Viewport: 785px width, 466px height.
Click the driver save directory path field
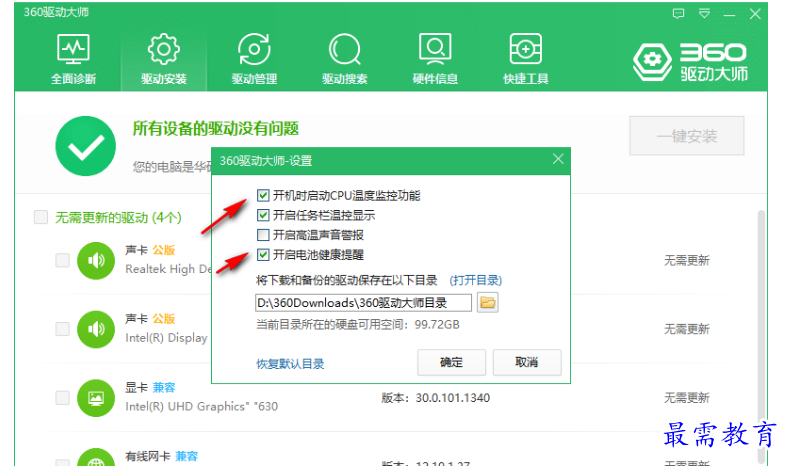coord(363,303)
